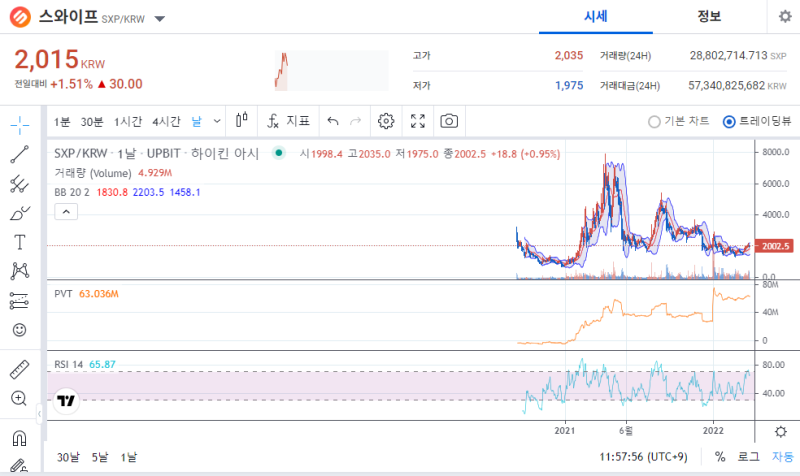
Task: Toggle 자동 auto scale
Action: tap(783, 457)
